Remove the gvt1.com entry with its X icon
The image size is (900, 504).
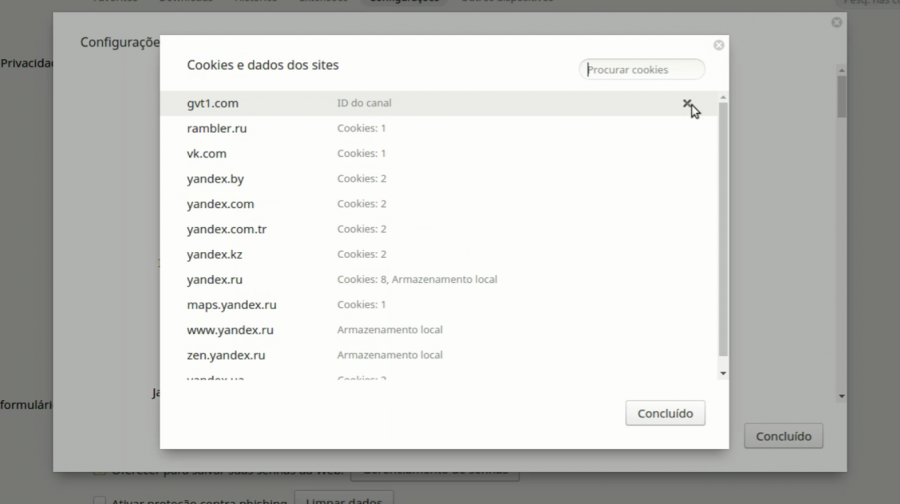(x=686, y=103)
